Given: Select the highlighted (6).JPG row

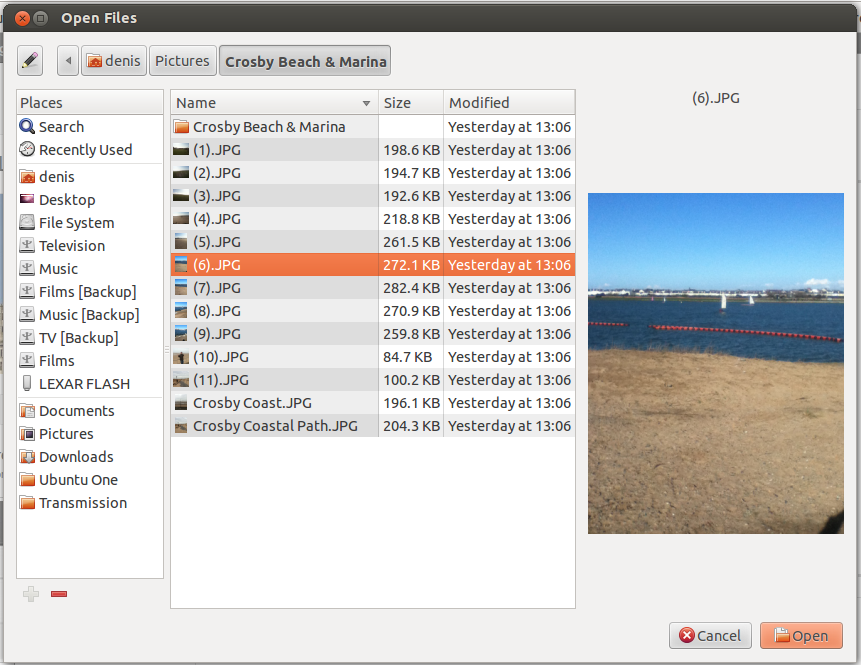Looking at the screenshot, I should [x=373, y=265].
